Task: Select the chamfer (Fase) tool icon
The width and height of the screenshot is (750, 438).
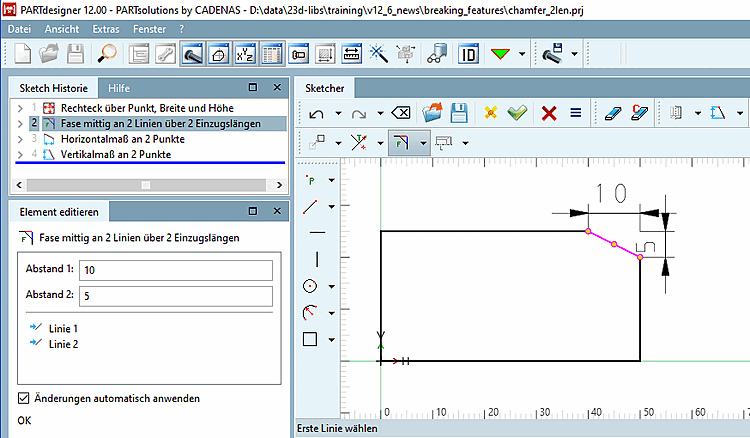Action: click(401, 142)
